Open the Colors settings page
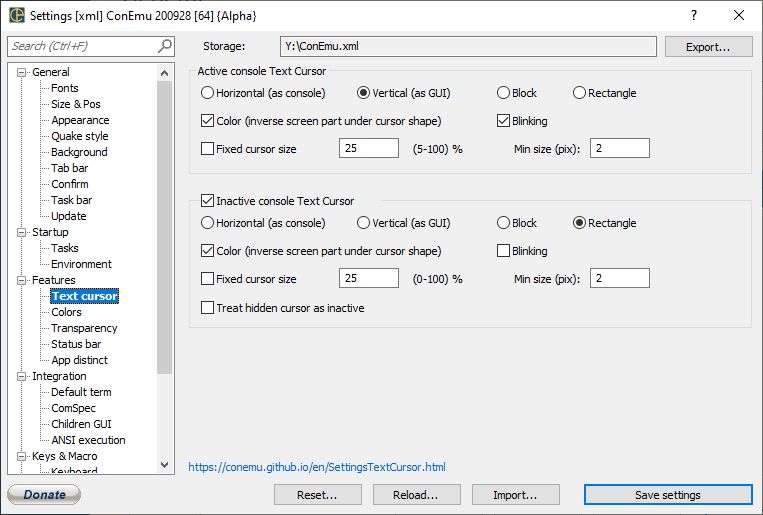 click(66, 312)
